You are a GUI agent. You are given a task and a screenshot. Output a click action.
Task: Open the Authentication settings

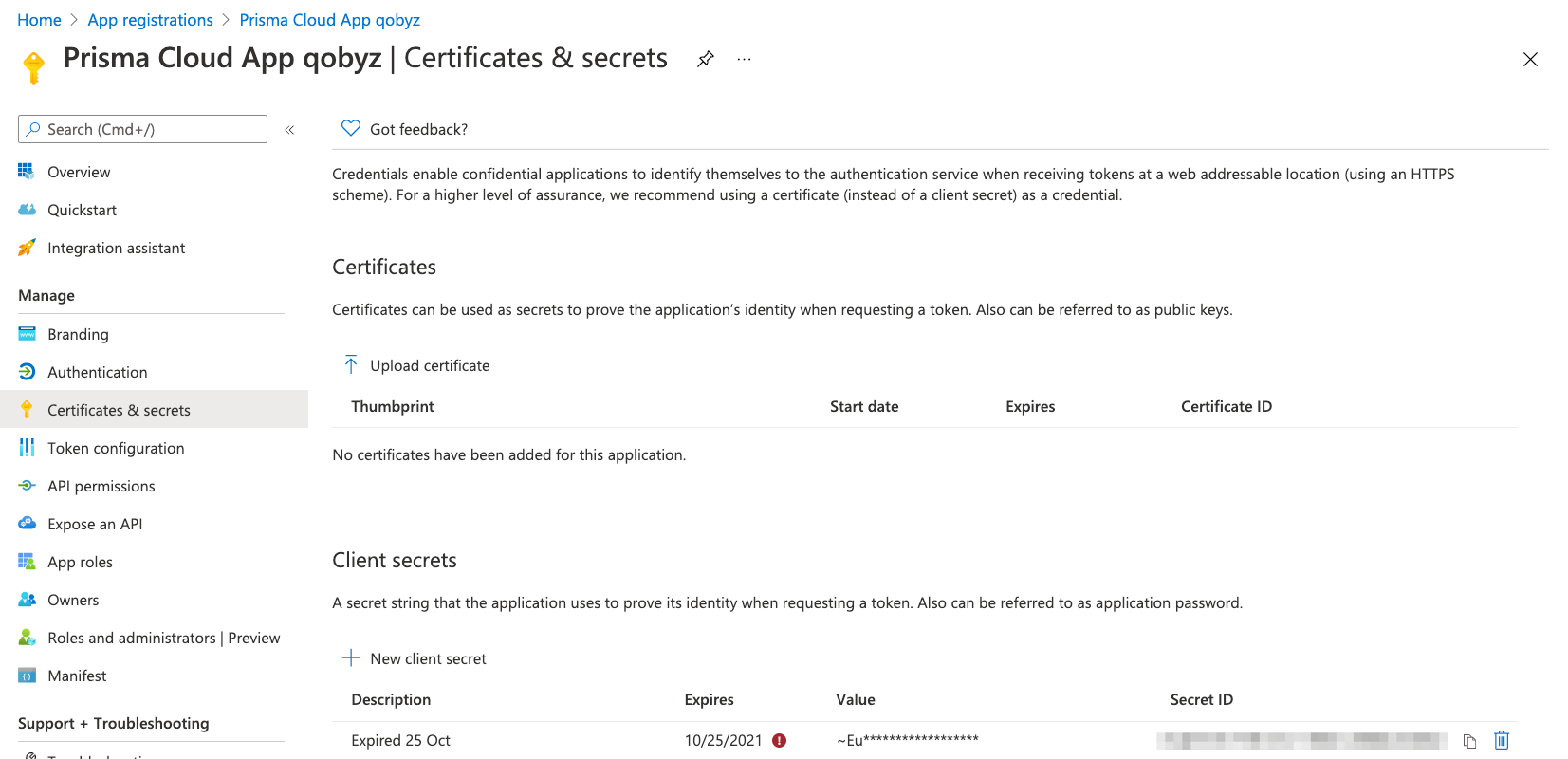(97, 372)
